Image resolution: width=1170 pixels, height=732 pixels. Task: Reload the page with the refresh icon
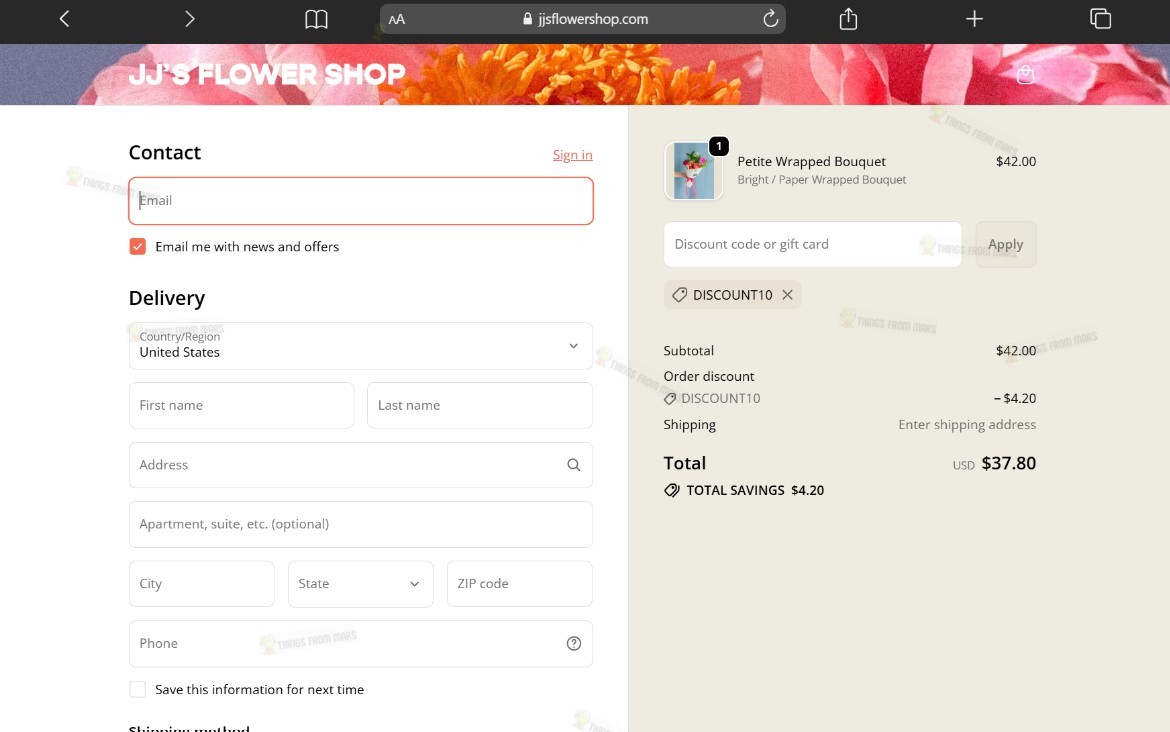point(770,19)
